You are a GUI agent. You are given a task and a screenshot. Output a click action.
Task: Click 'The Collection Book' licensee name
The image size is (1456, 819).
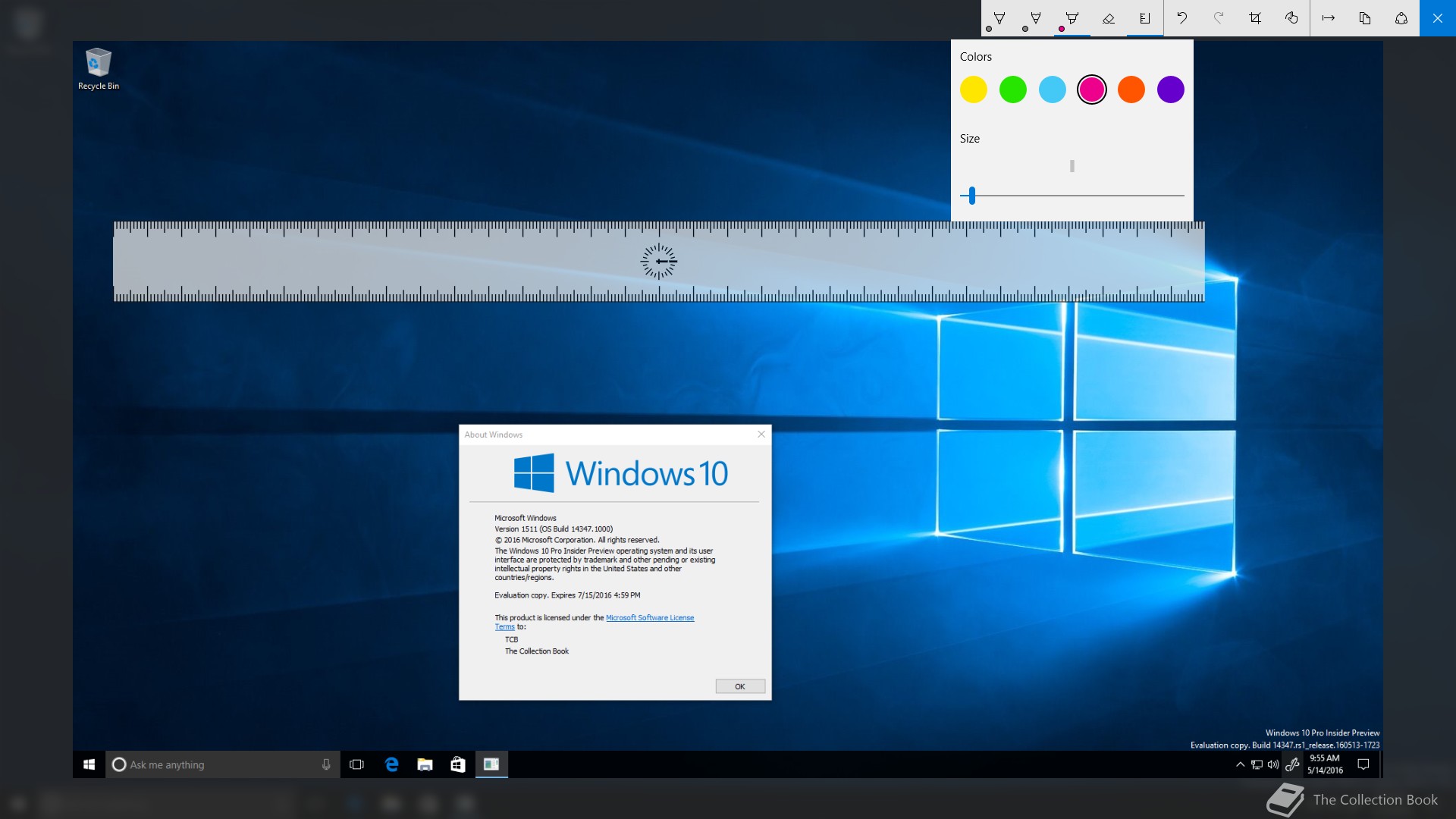[537, 651]
